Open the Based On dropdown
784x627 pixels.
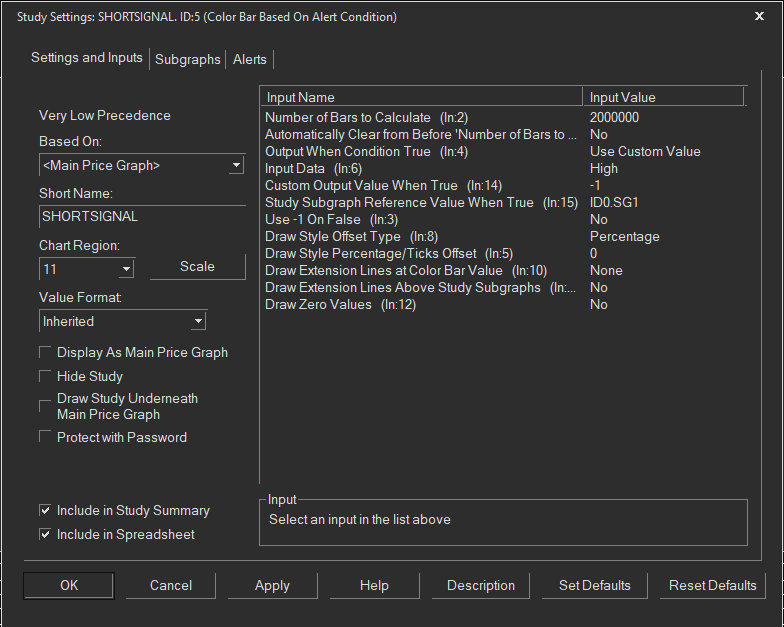(236, 166)
